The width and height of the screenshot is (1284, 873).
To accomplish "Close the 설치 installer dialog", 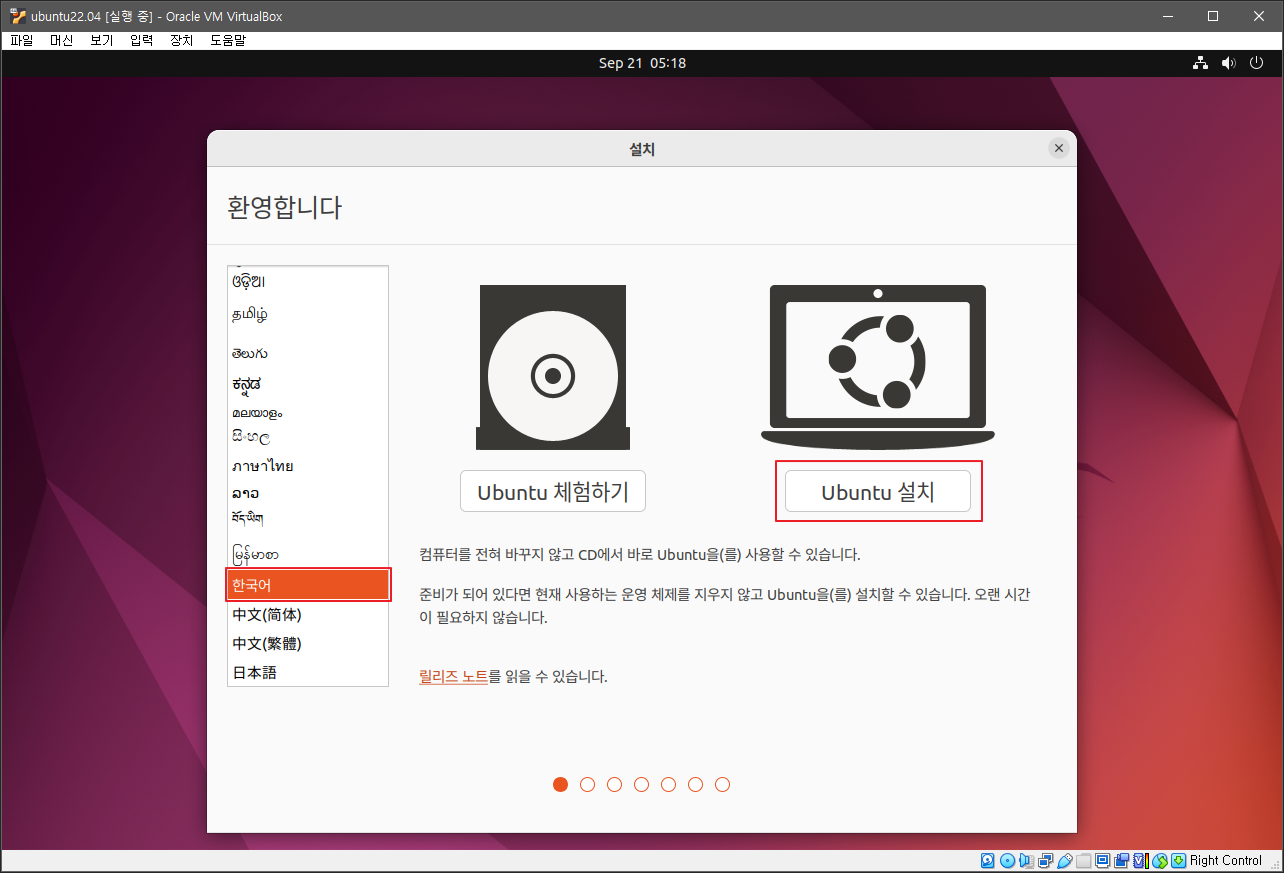I will coord(1059,148).
